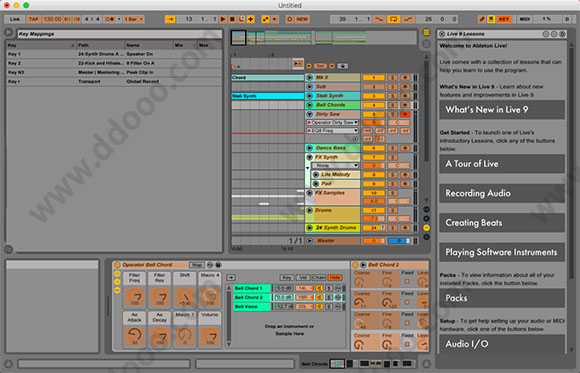Image resolution: width=580 pixels, height=373 pixels.
Task: Click the Arrangement overdub plus icon
Action: (251, 19)
